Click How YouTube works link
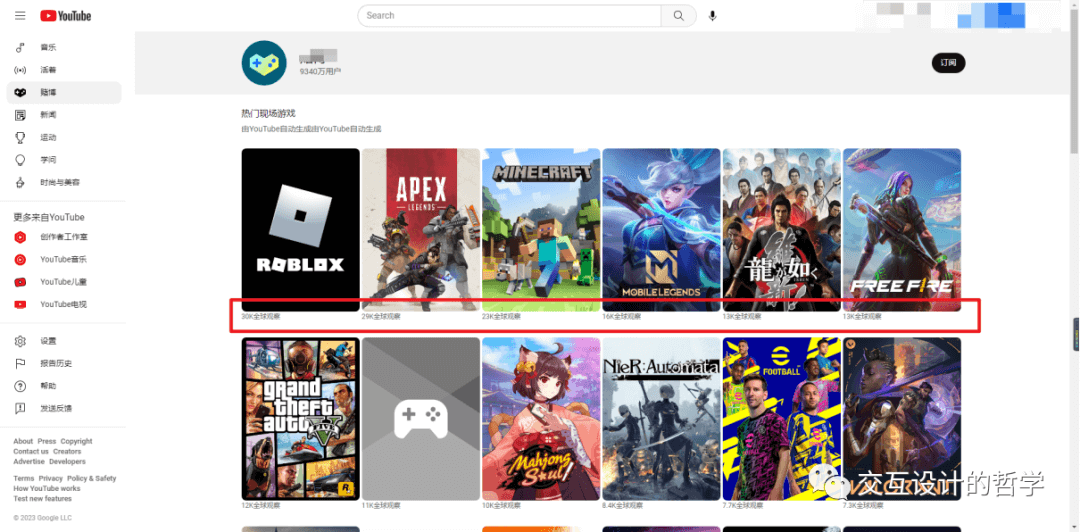This screenshot has width=1080, height=532. tap(47, 489)
